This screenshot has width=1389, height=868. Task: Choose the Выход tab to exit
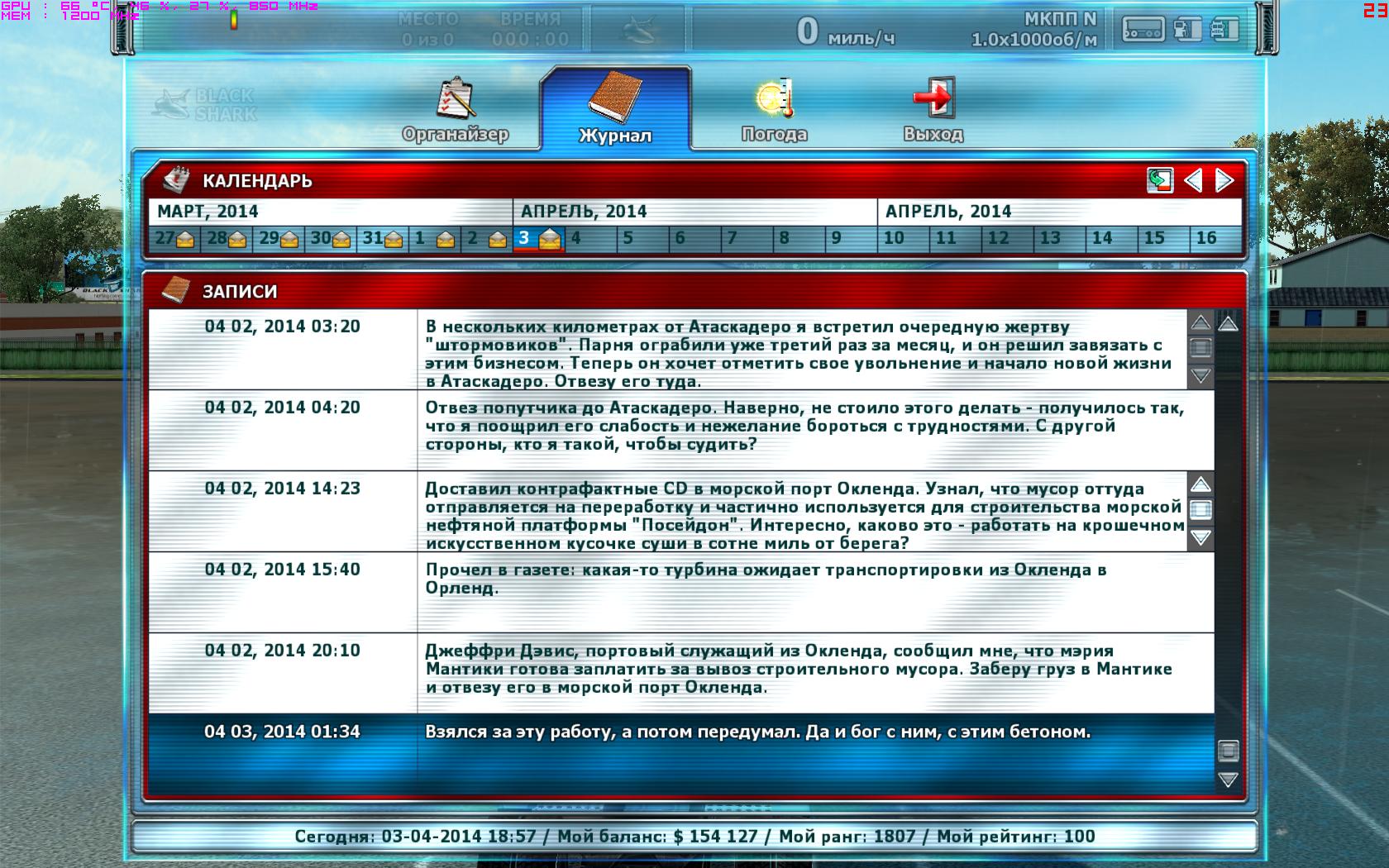[x=933, y=111]
